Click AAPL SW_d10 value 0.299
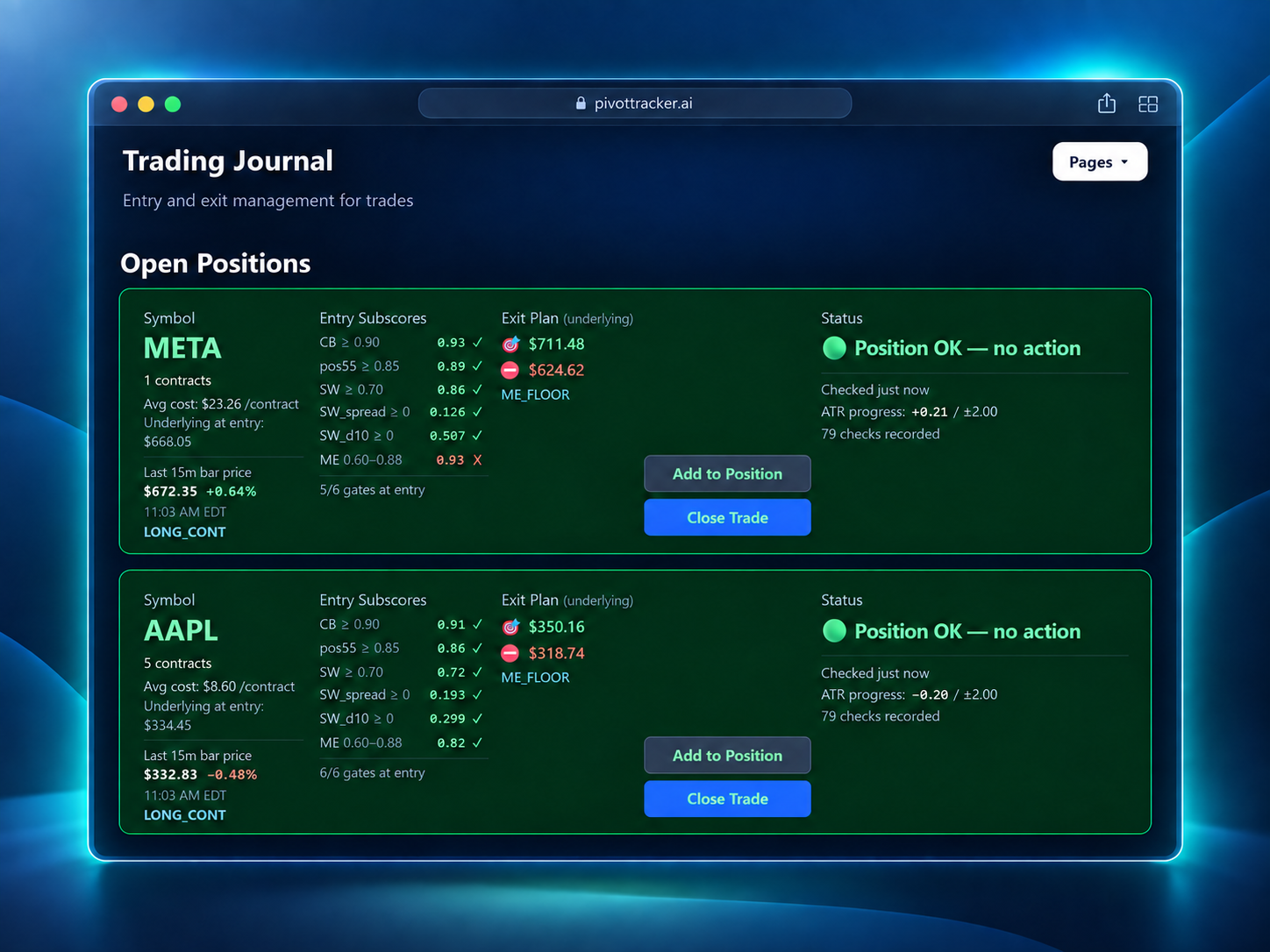 click(447, 719)
